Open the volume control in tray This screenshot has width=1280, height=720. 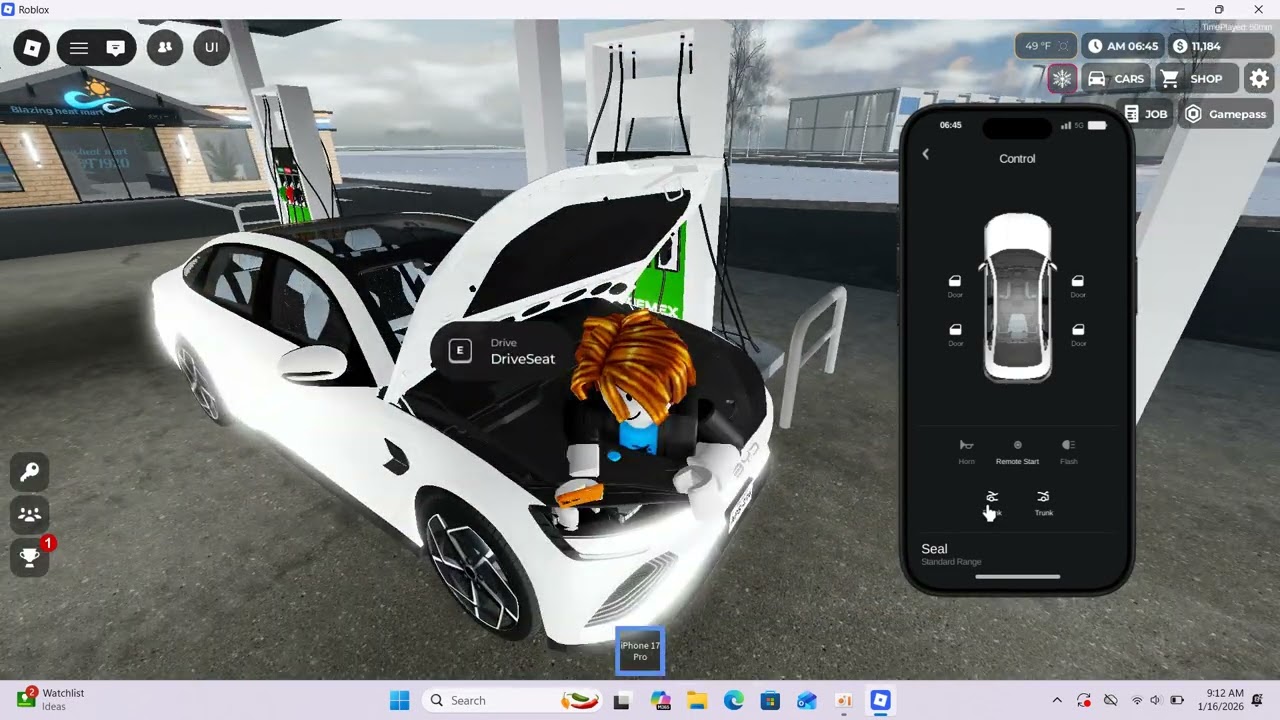(1156, 700)
